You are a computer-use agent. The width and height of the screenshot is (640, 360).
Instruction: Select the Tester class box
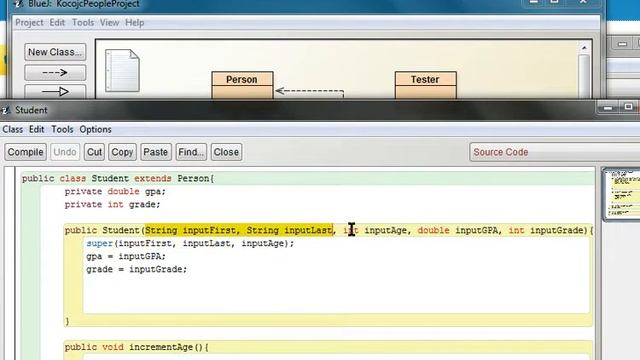pos(425,85)
